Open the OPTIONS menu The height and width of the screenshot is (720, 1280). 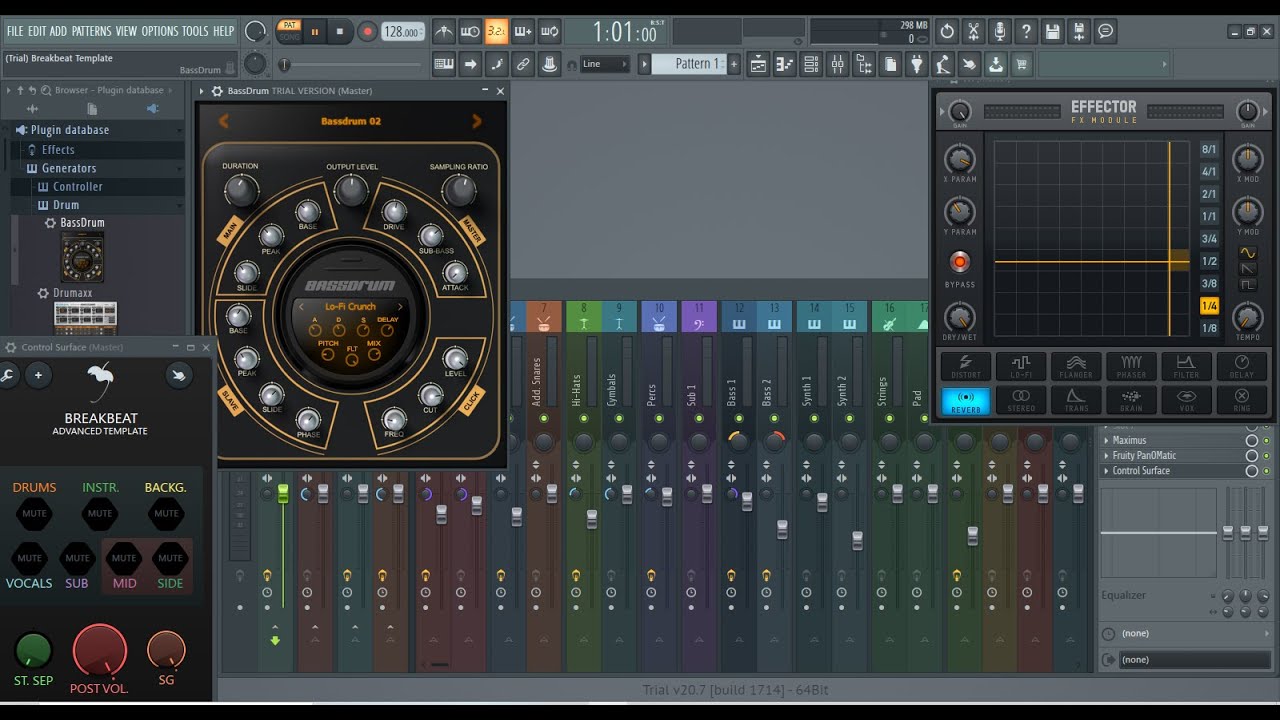[x=159, y=31]
